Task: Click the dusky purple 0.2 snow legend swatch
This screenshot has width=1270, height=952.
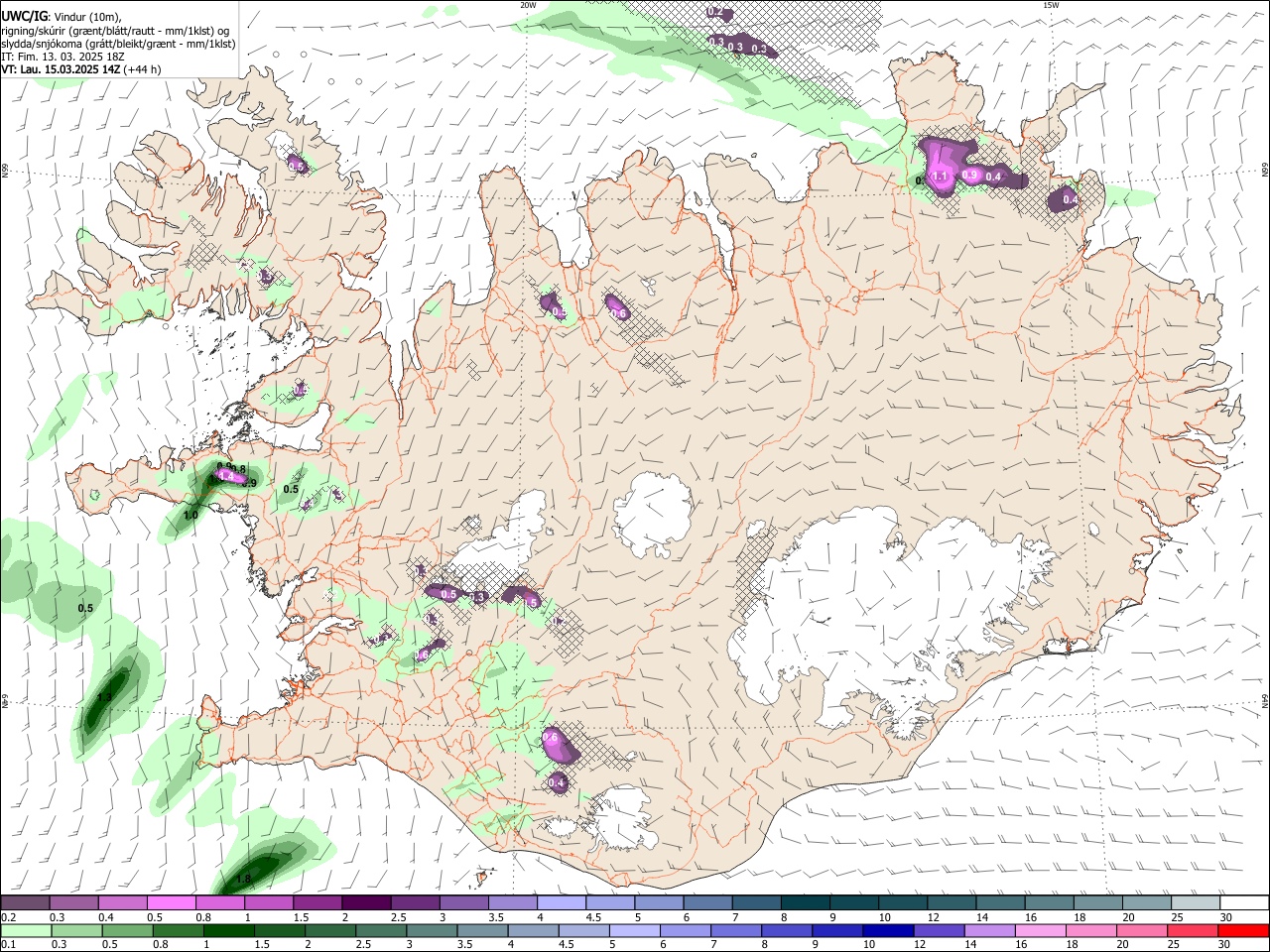Action: pyautogui.click(x=25, y=902)
